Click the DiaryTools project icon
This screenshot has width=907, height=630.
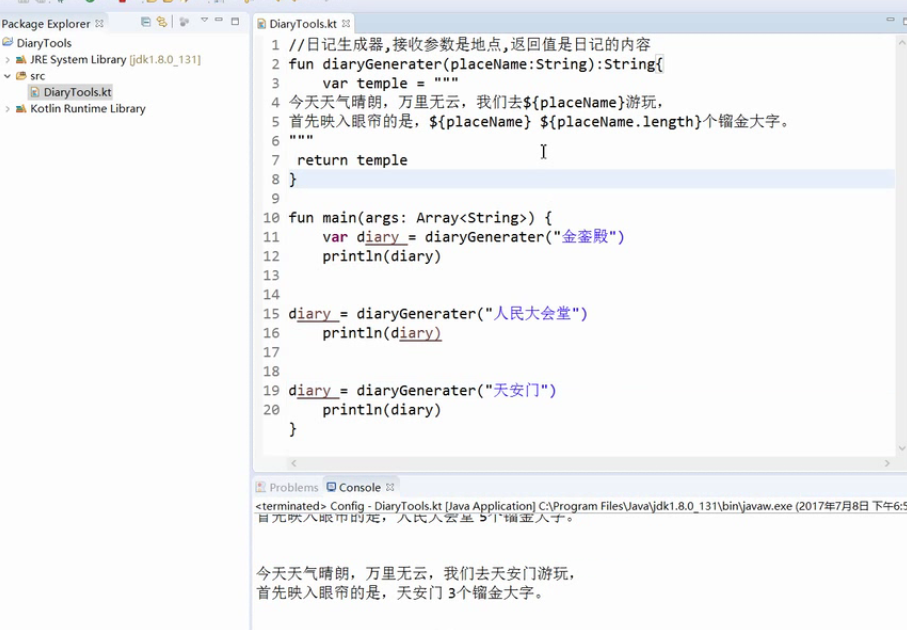click(x=8, y=42)
